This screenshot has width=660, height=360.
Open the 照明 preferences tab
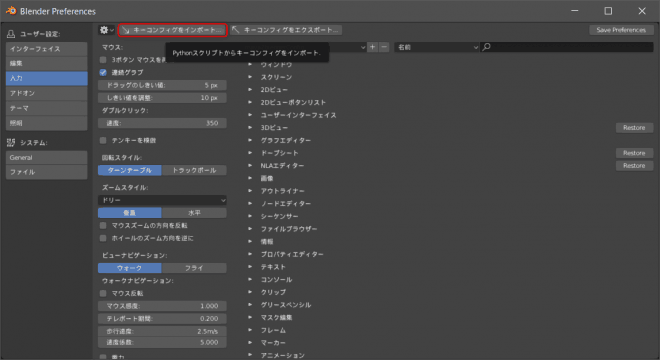click(47, 123)
